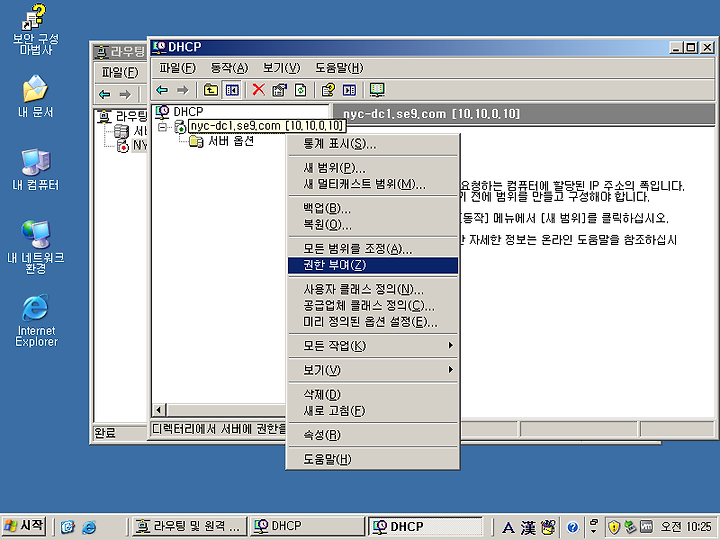Collapse the nyc-dc1.se9.com server node
The image size is (720, 540).
tap(162, 127)
